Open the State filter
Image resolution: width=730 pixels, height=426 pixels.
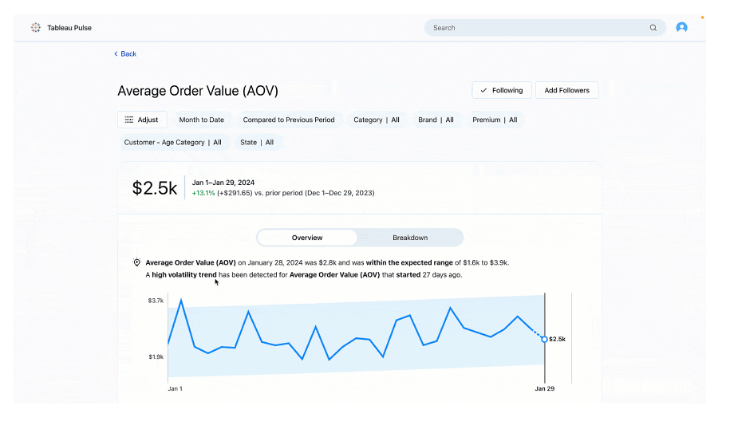click(x=258, y=142)
